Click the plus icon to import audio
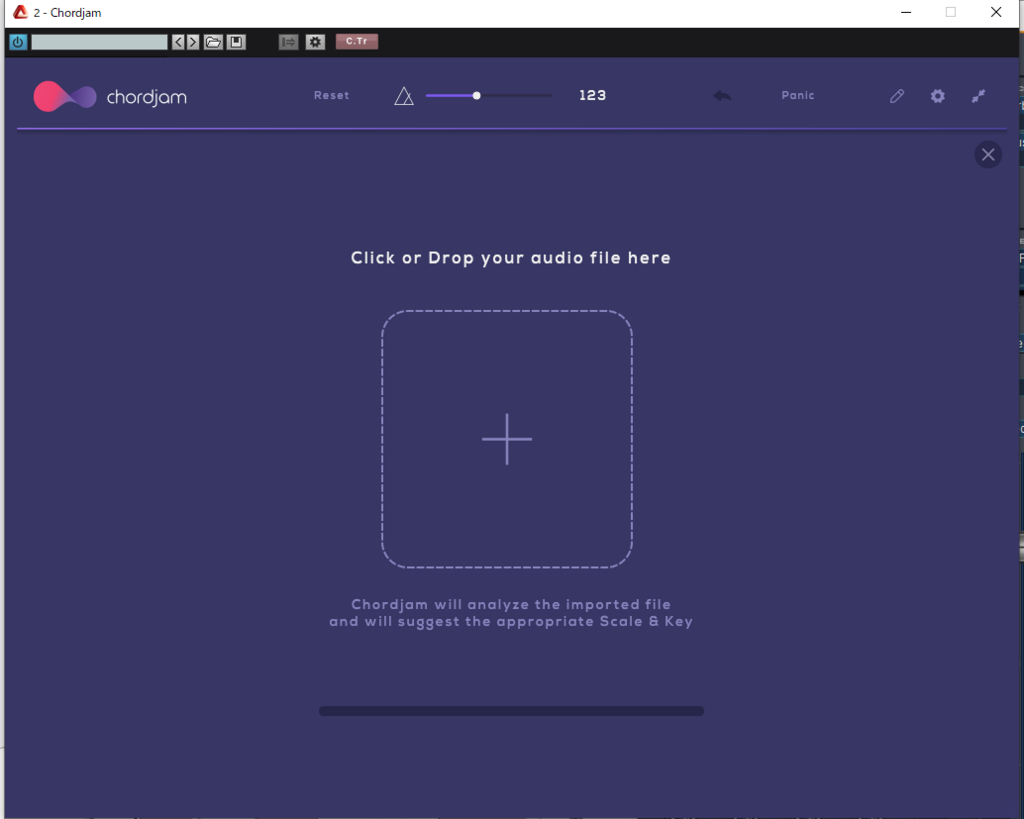 [507, 440]
